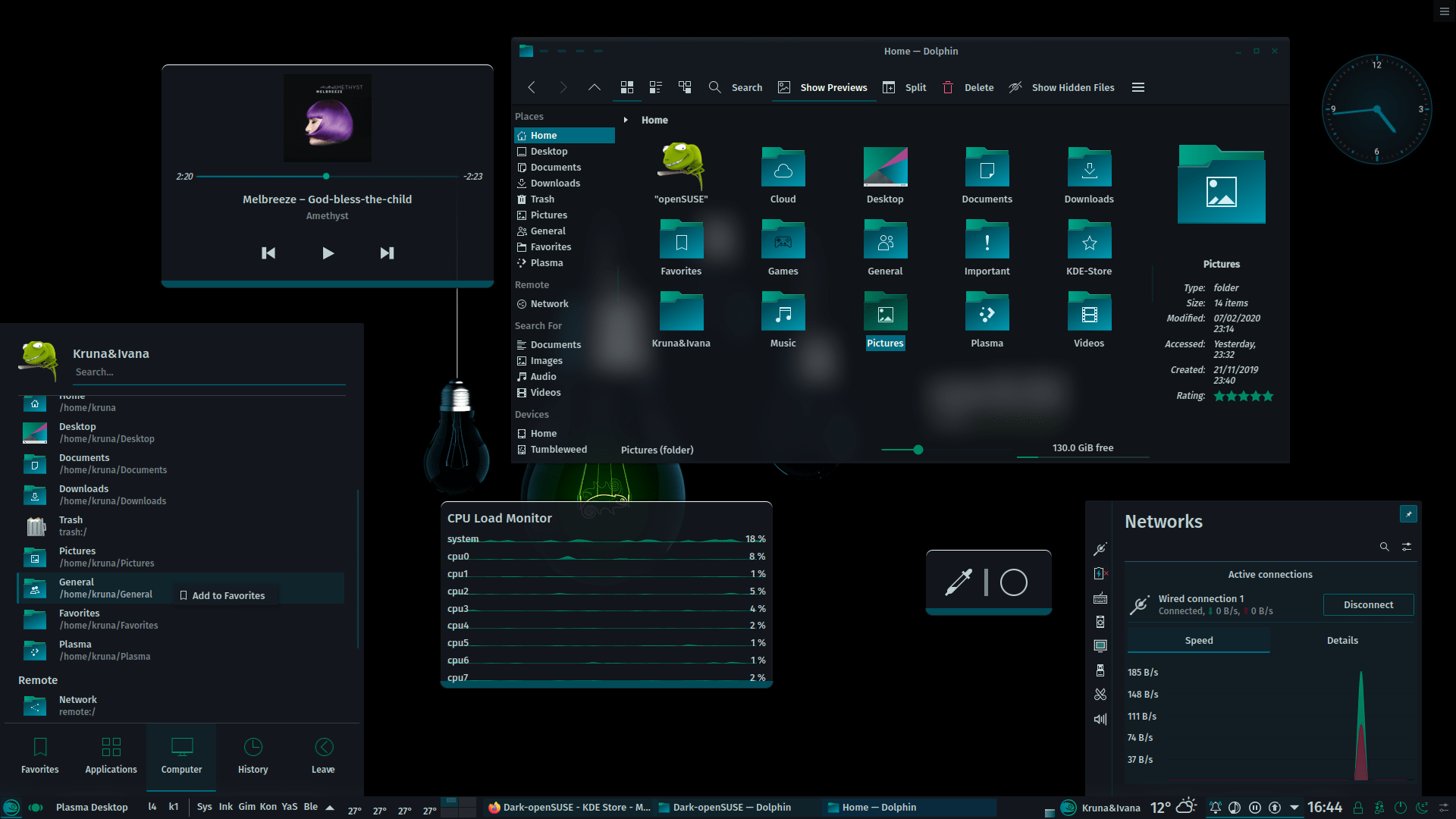Enable Split view in Dolphin

coord(904,87)
